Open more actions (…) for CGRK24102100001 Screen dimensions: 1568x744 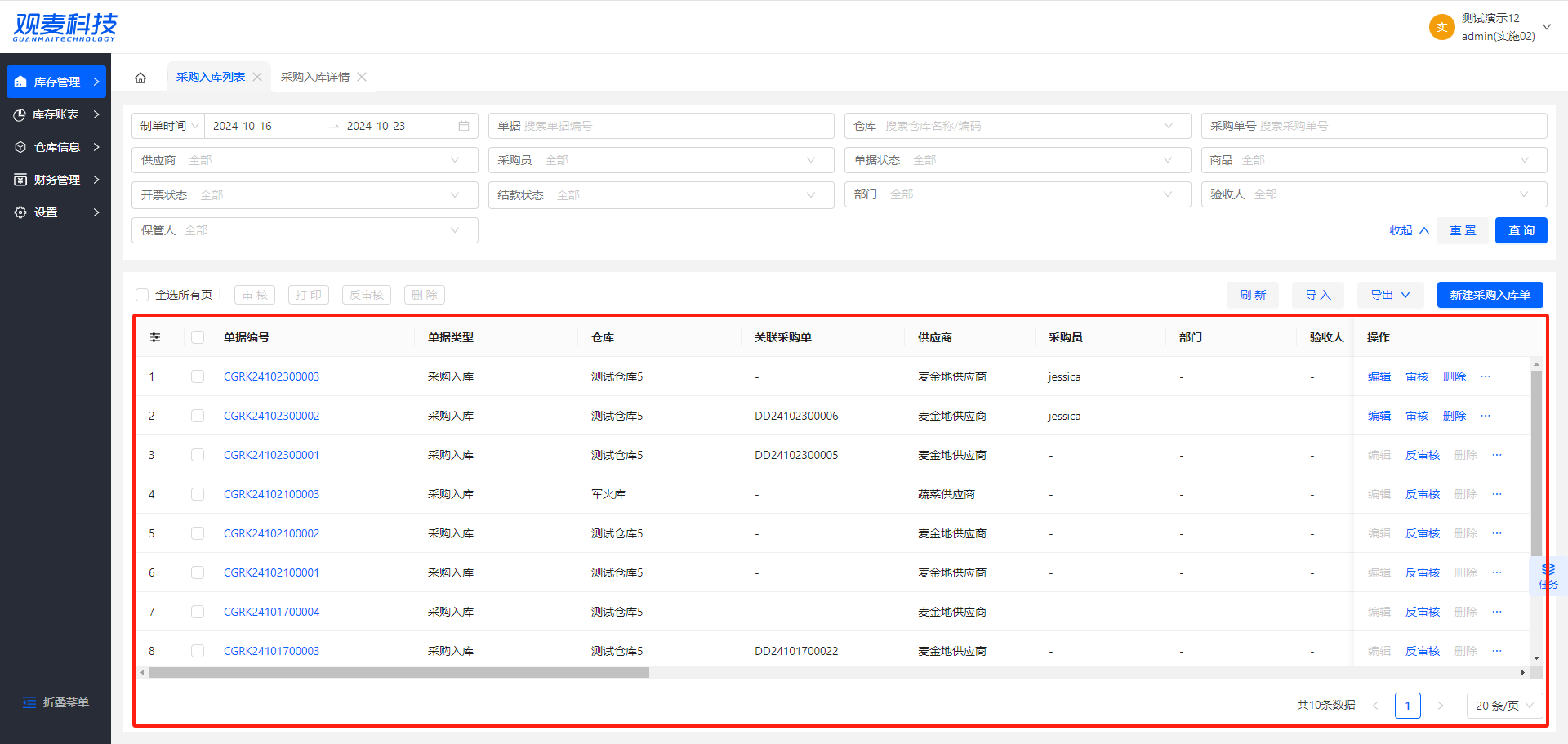tap(1497, 572)
